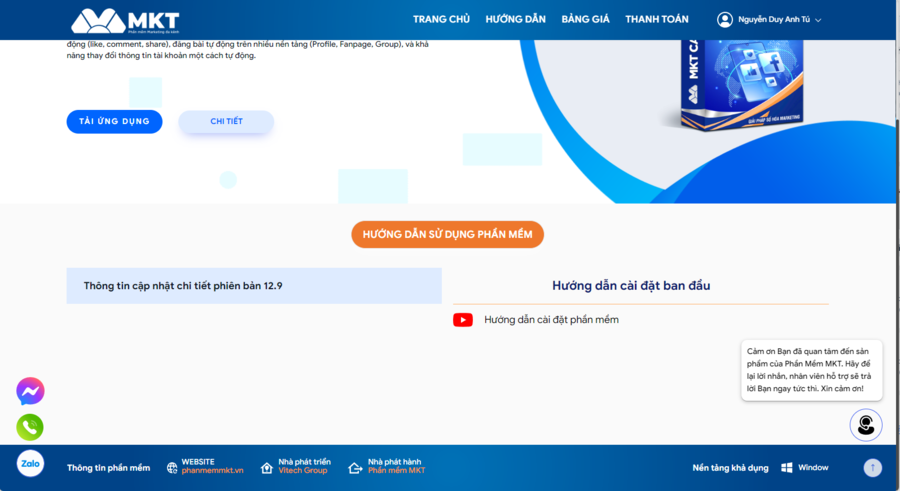Click the Window platform text

(x=813, y=467)
